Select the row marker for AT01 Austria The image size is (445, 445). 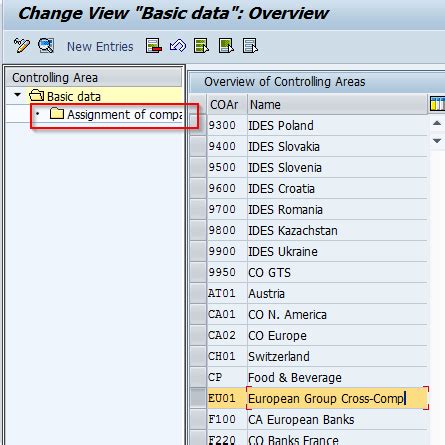click(x=198, y=294)
